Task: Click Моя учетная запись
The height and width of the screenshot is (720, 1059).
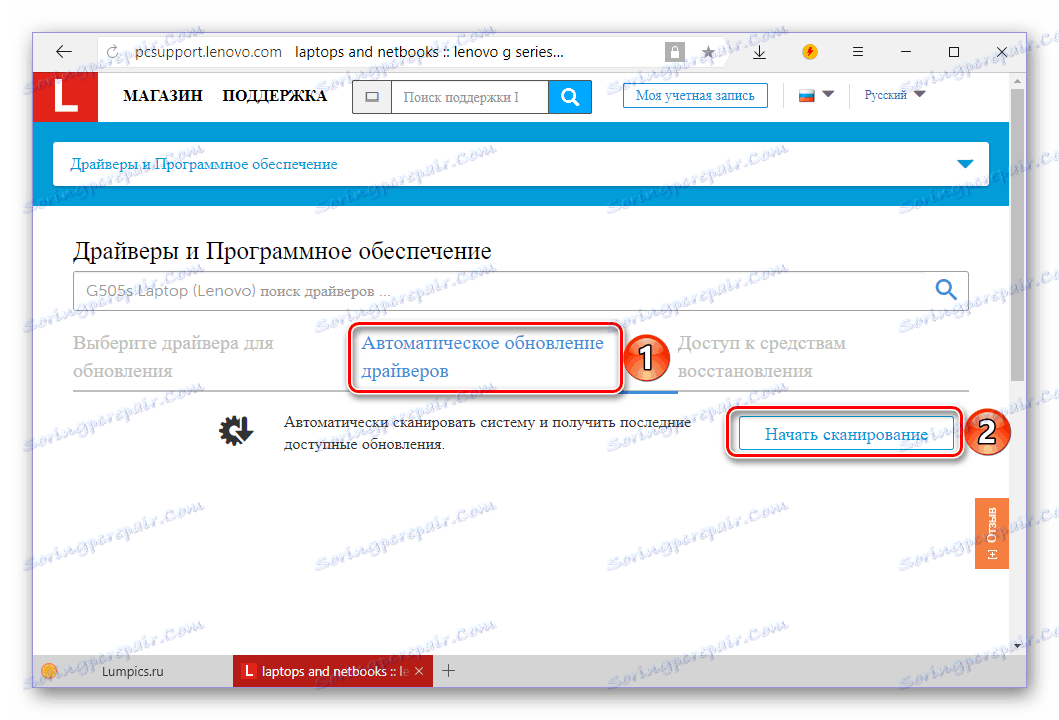Action: 694,94
